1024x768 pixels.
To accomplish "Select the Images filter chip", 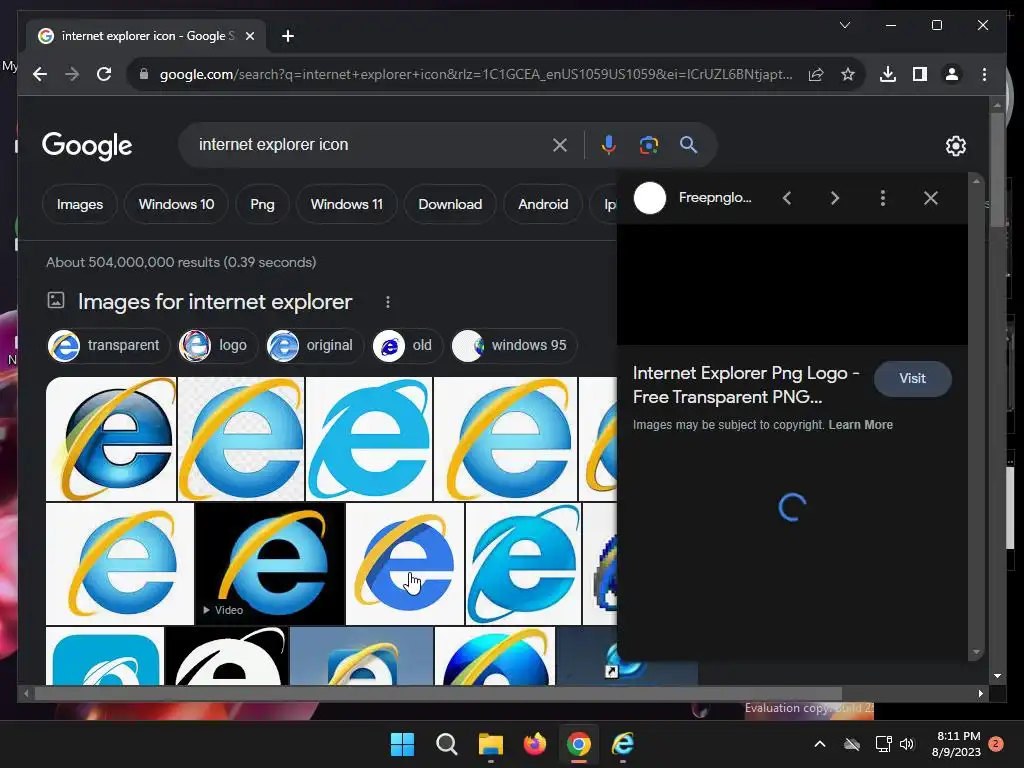I will (80, 204).
